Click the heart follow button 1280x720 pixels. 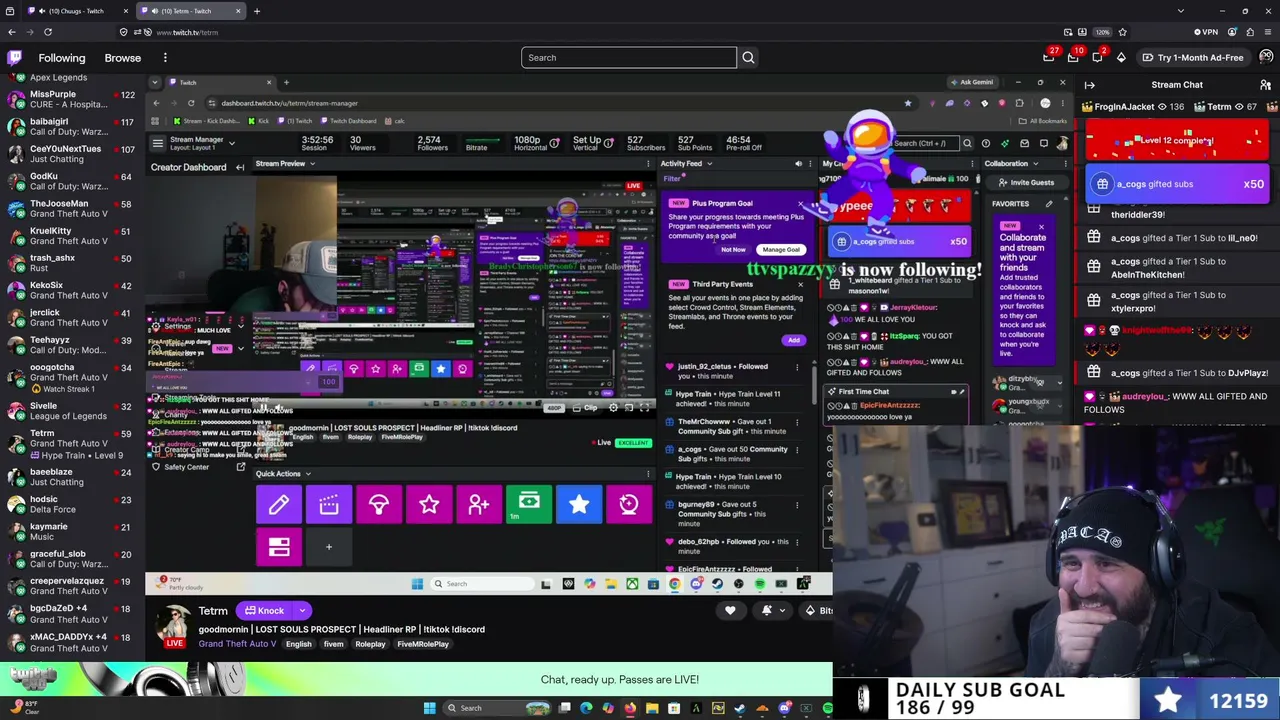point(730,610)
